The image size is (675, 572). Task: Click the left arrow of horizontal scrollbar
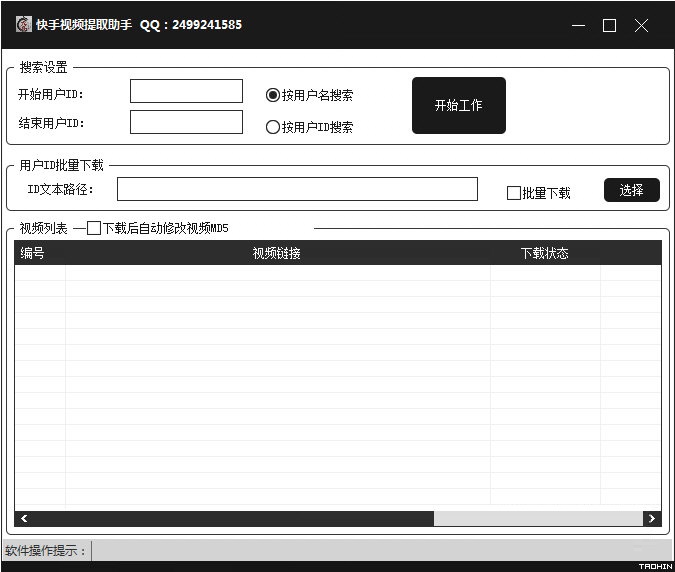24,519
